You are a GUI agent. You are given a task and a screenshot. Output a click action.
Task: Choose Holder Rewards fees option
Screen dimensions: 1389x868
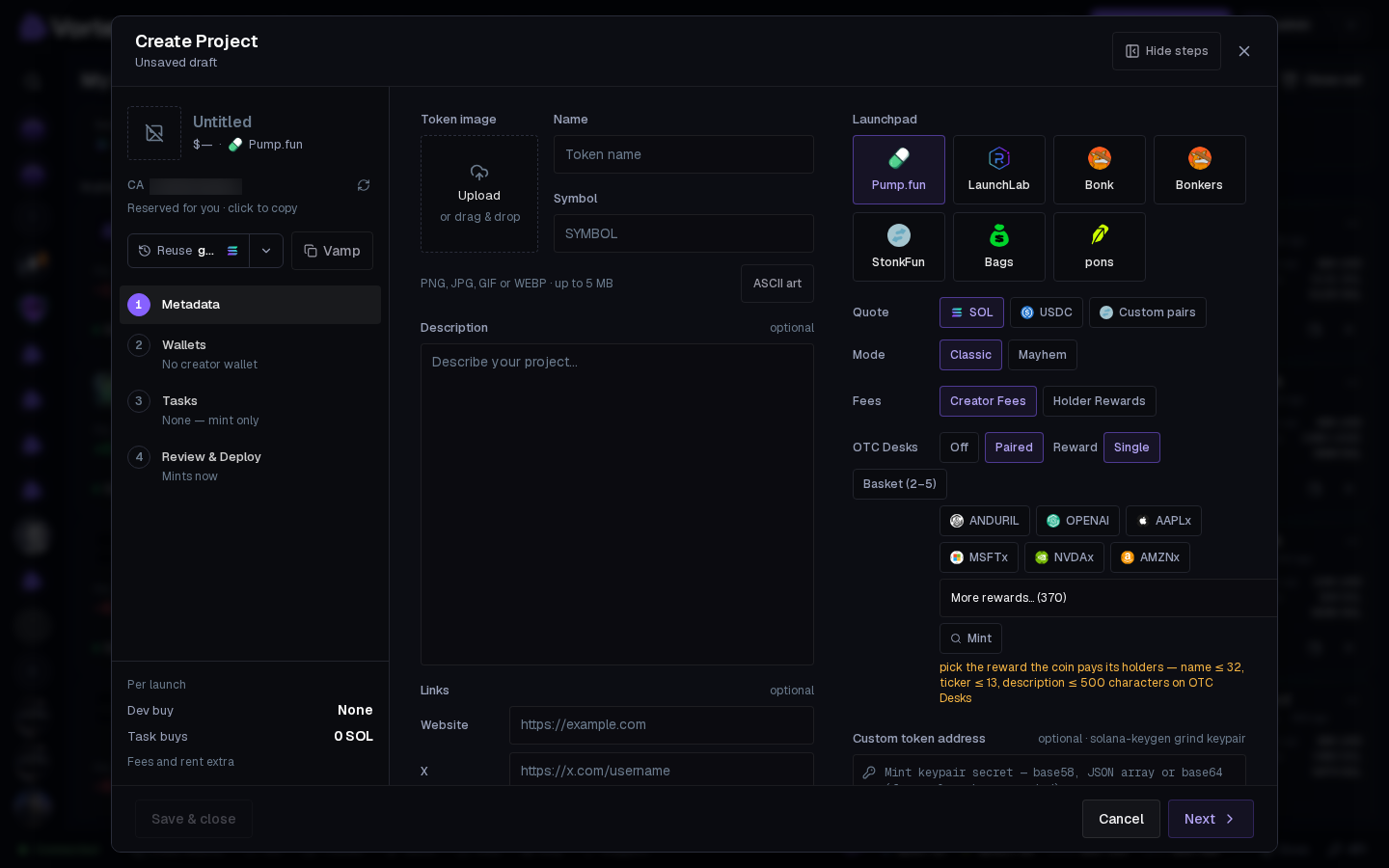click(1100, 401)
